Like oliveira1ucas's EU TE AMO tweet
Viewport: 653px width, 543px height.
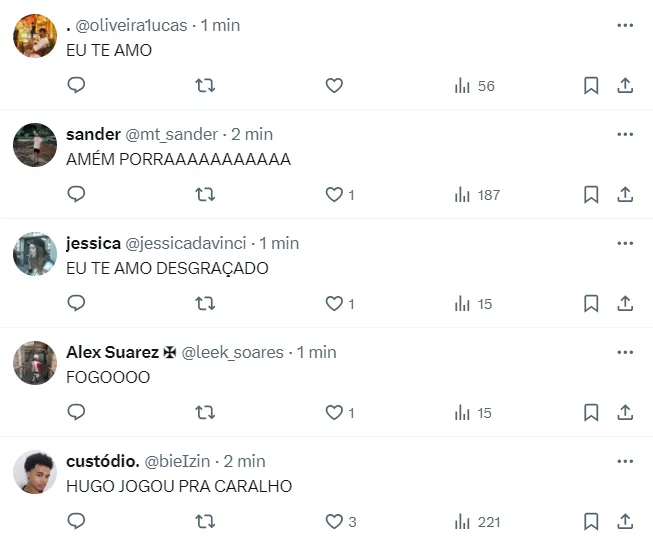pyautogui.click(x=334, y=86)
